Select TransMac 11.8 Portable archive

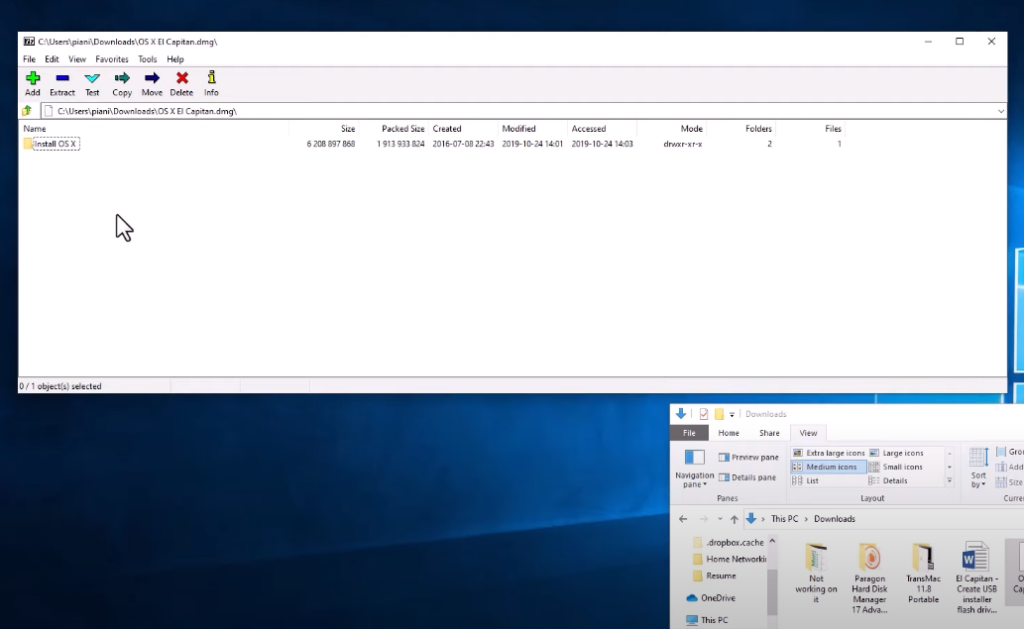(923, 573)
